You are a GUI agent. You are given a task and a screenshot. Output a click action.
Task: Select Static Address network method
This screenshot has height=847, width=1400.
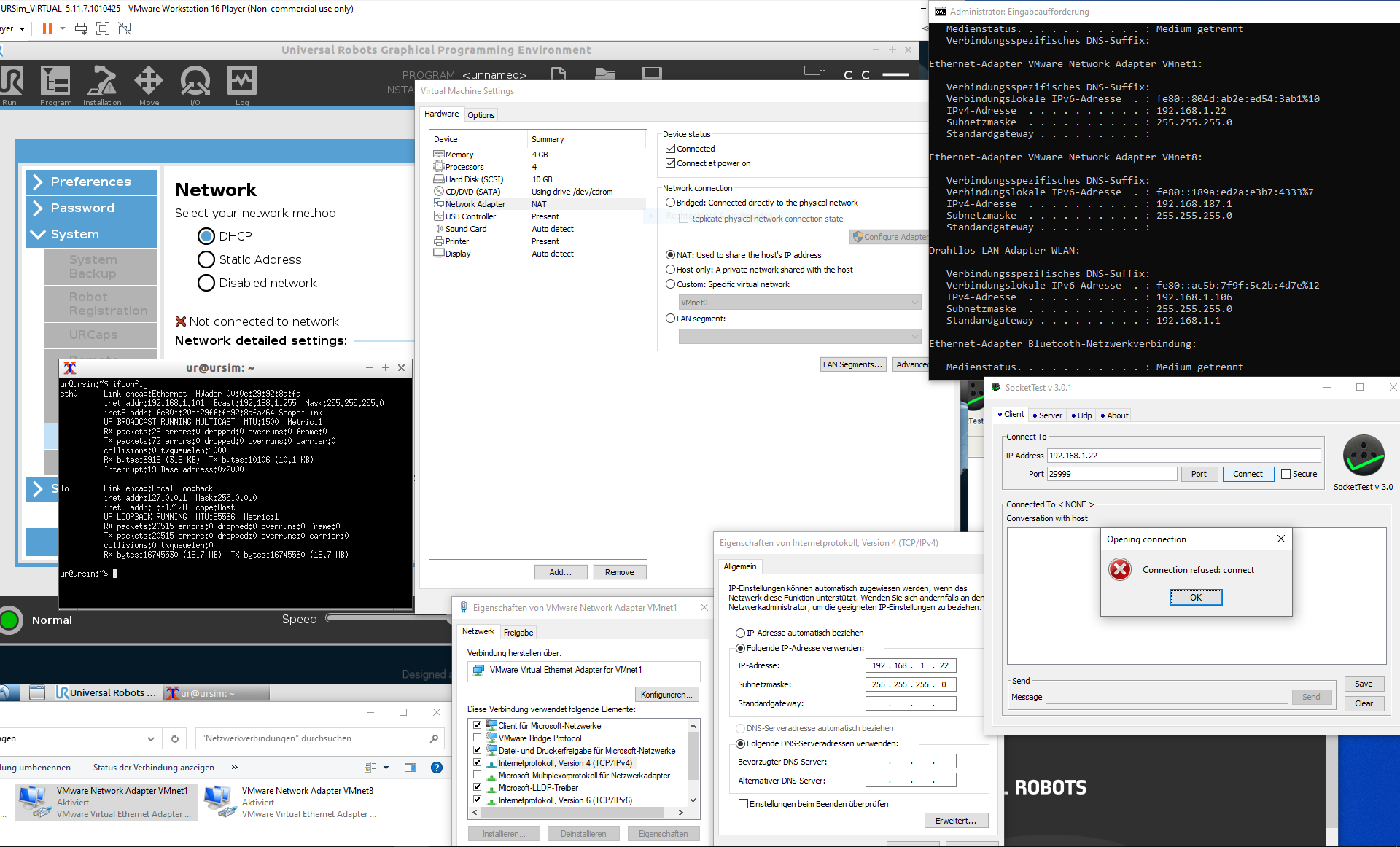(206, 259)
